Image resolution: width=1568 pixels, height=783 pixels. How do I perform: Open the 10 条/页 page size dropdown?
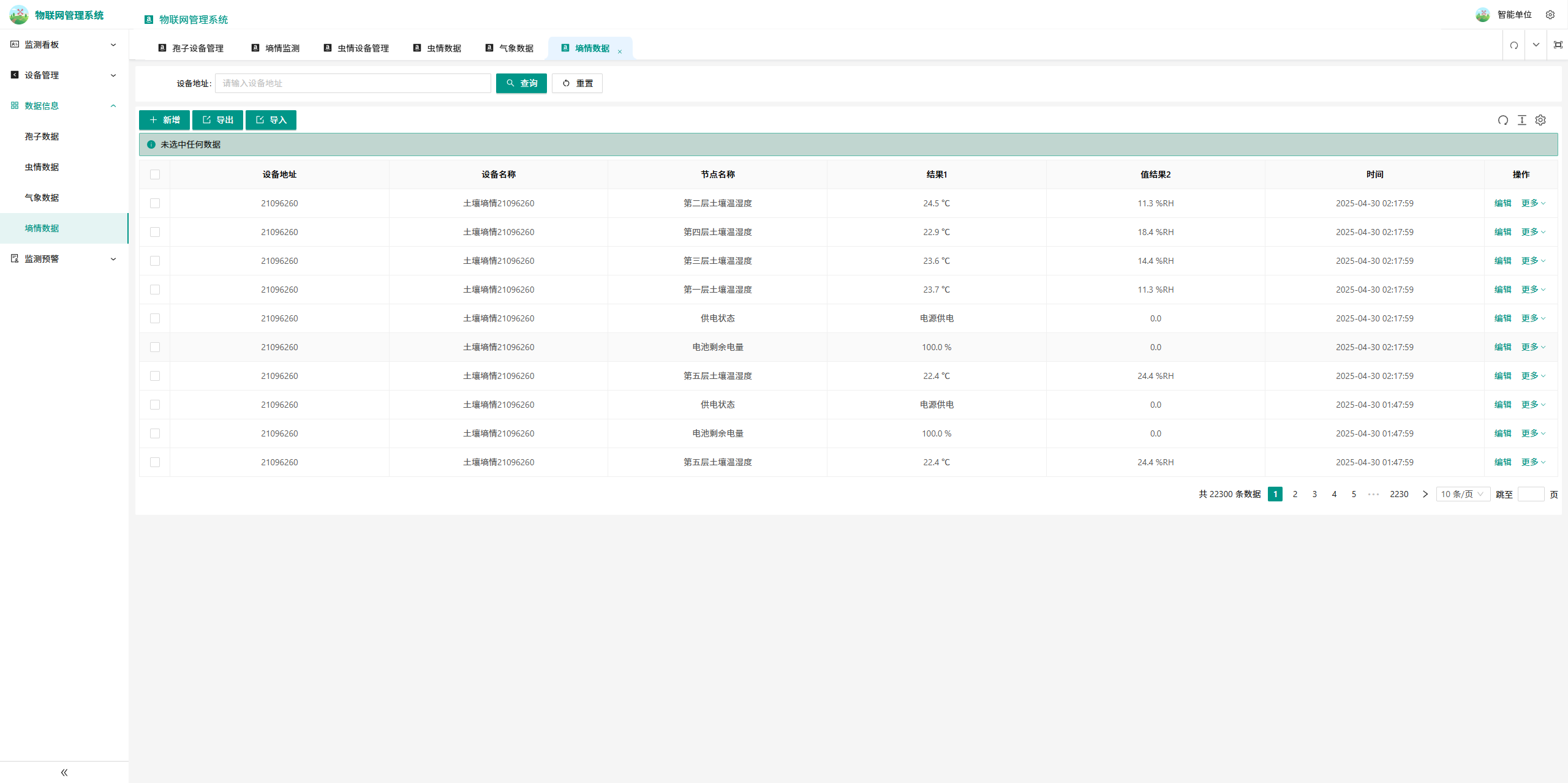click(x=1462, y=494)
